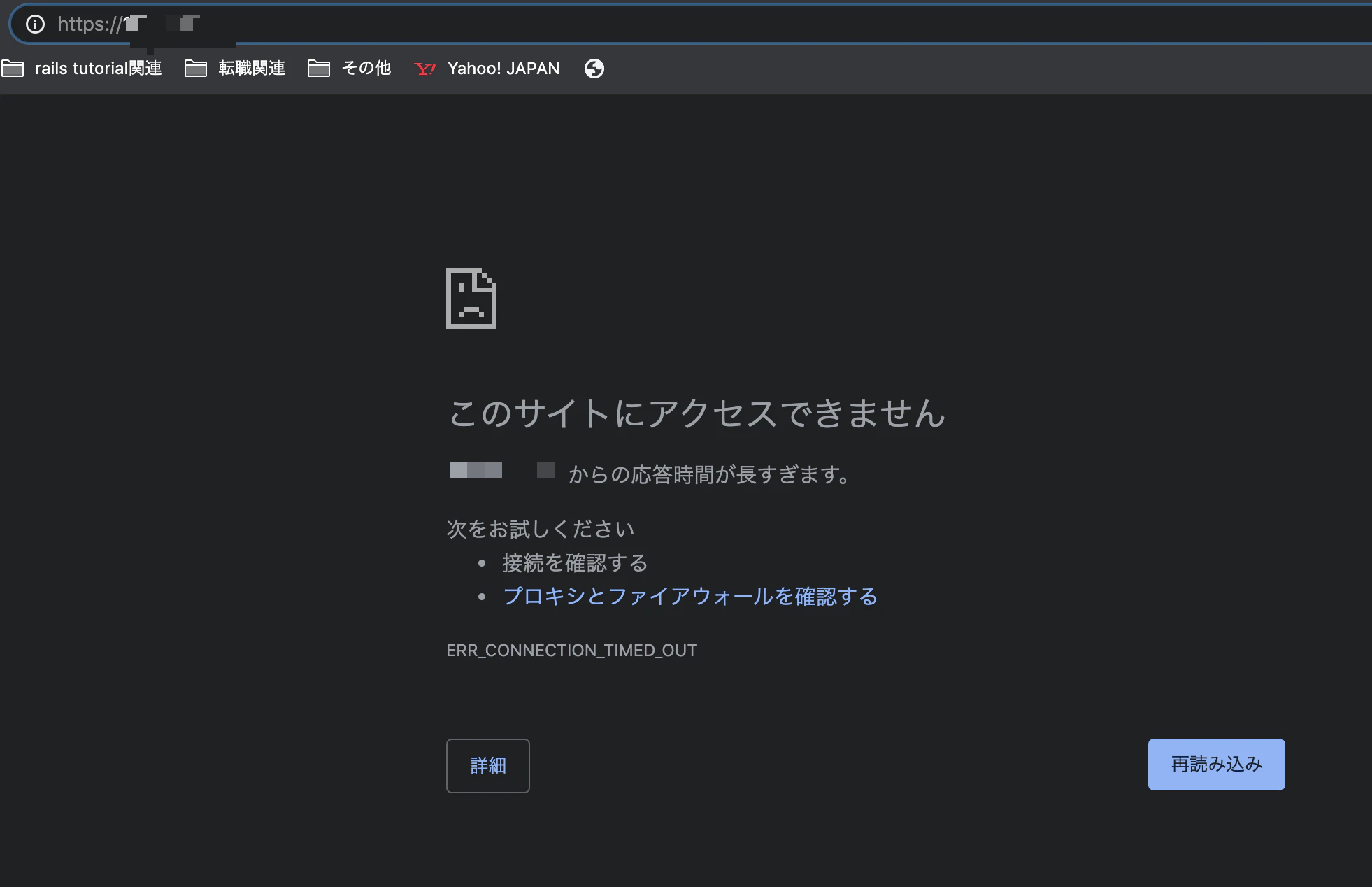Screen dimensions: 1372x887
Task: Click the 接続を確認する suggestion text
Action: point(575,562)
